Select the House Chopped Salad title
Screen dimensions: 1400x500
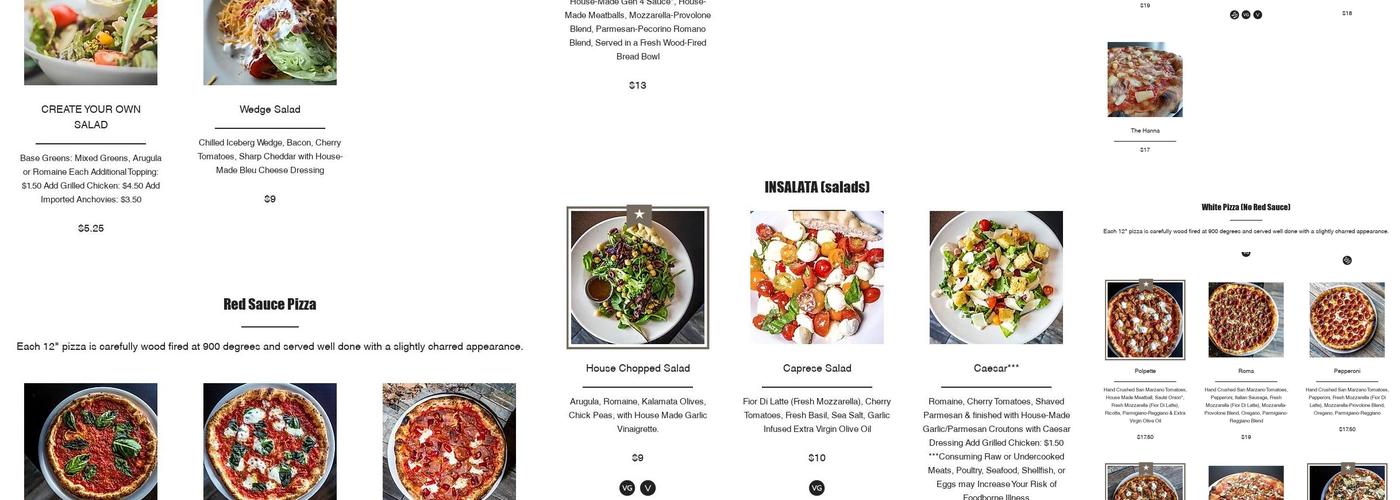pyautogui.click(x=638, y=368)
